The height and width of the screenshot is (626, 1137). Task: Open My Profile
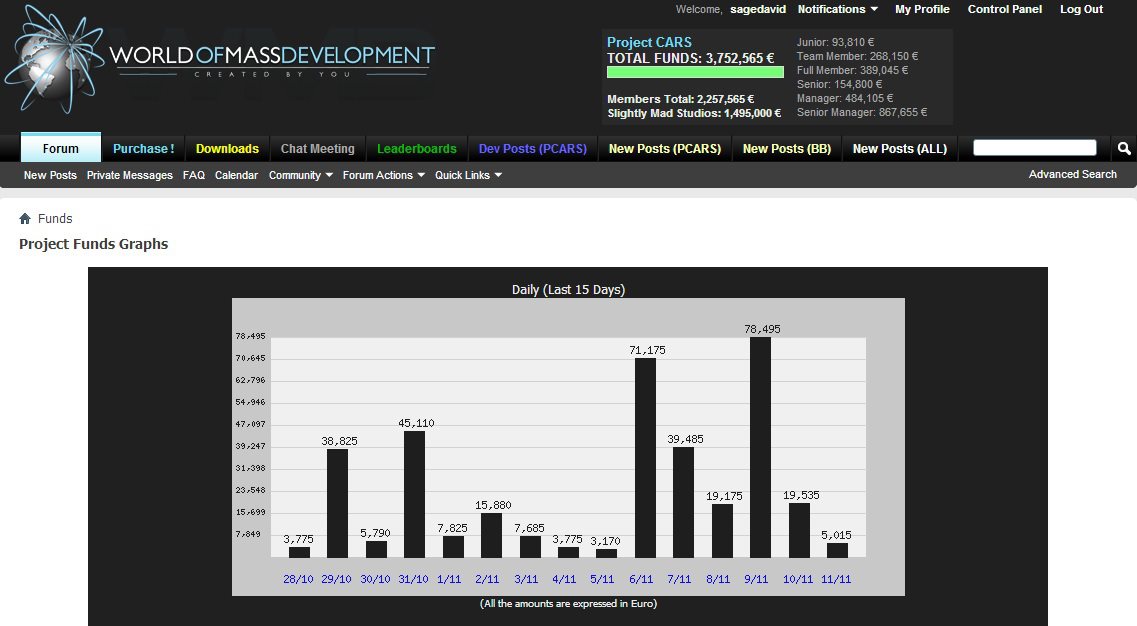pos(922,9)
